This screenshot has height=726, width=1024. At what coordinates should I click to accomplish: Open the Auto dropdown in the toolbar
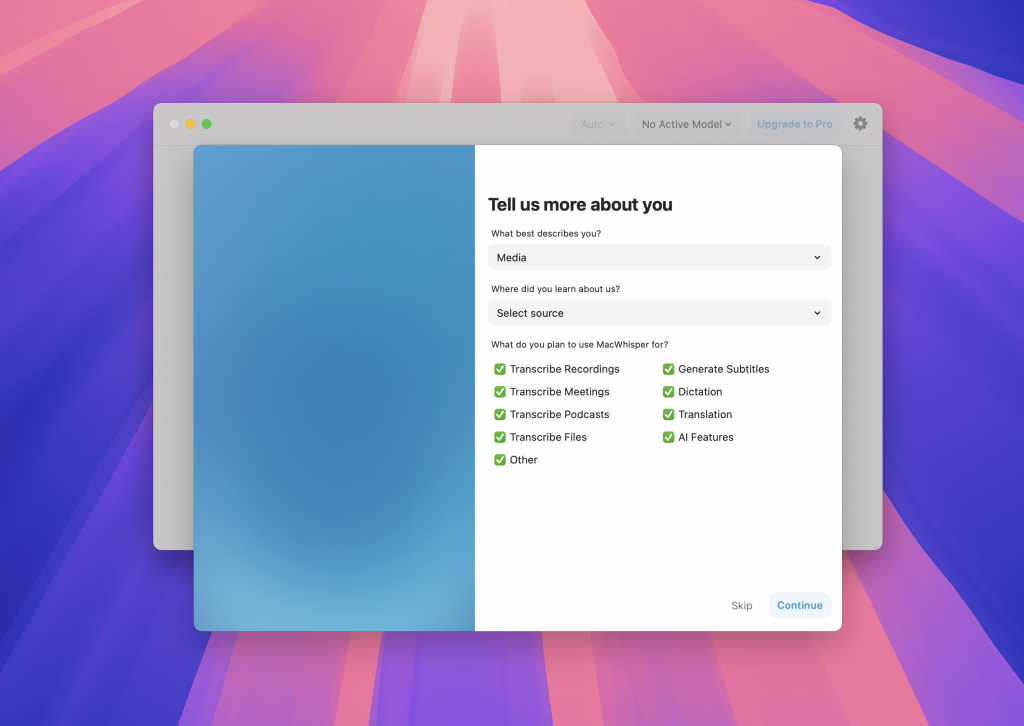point(597,124)
